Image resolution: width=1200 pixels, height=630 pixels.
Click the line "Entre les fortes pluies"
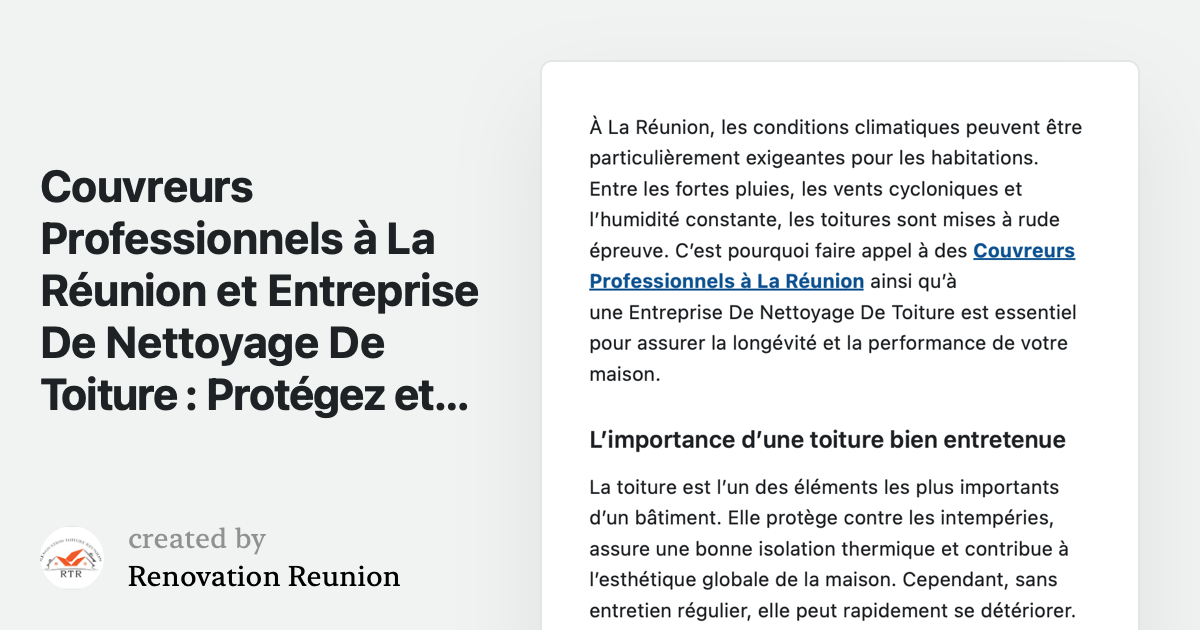(805, 189)
